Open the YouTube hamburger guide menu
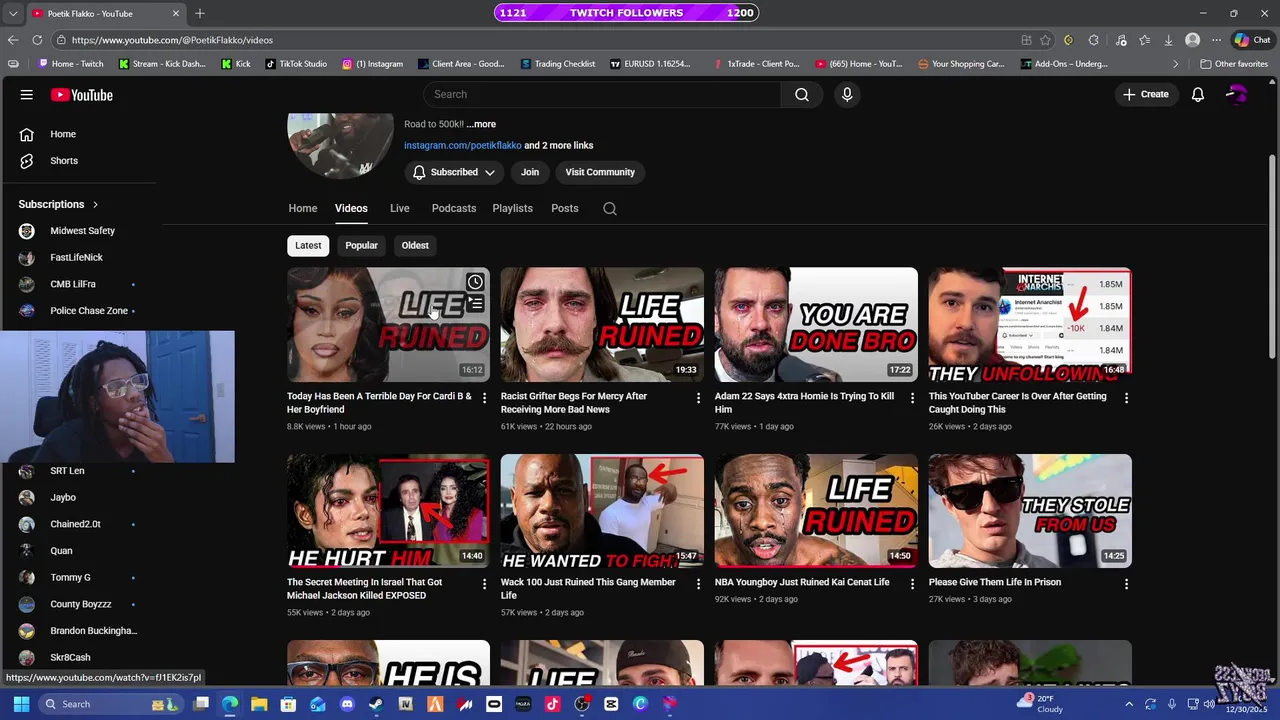Viewport: 1280px width, 720px height. [x=27, y=95]
